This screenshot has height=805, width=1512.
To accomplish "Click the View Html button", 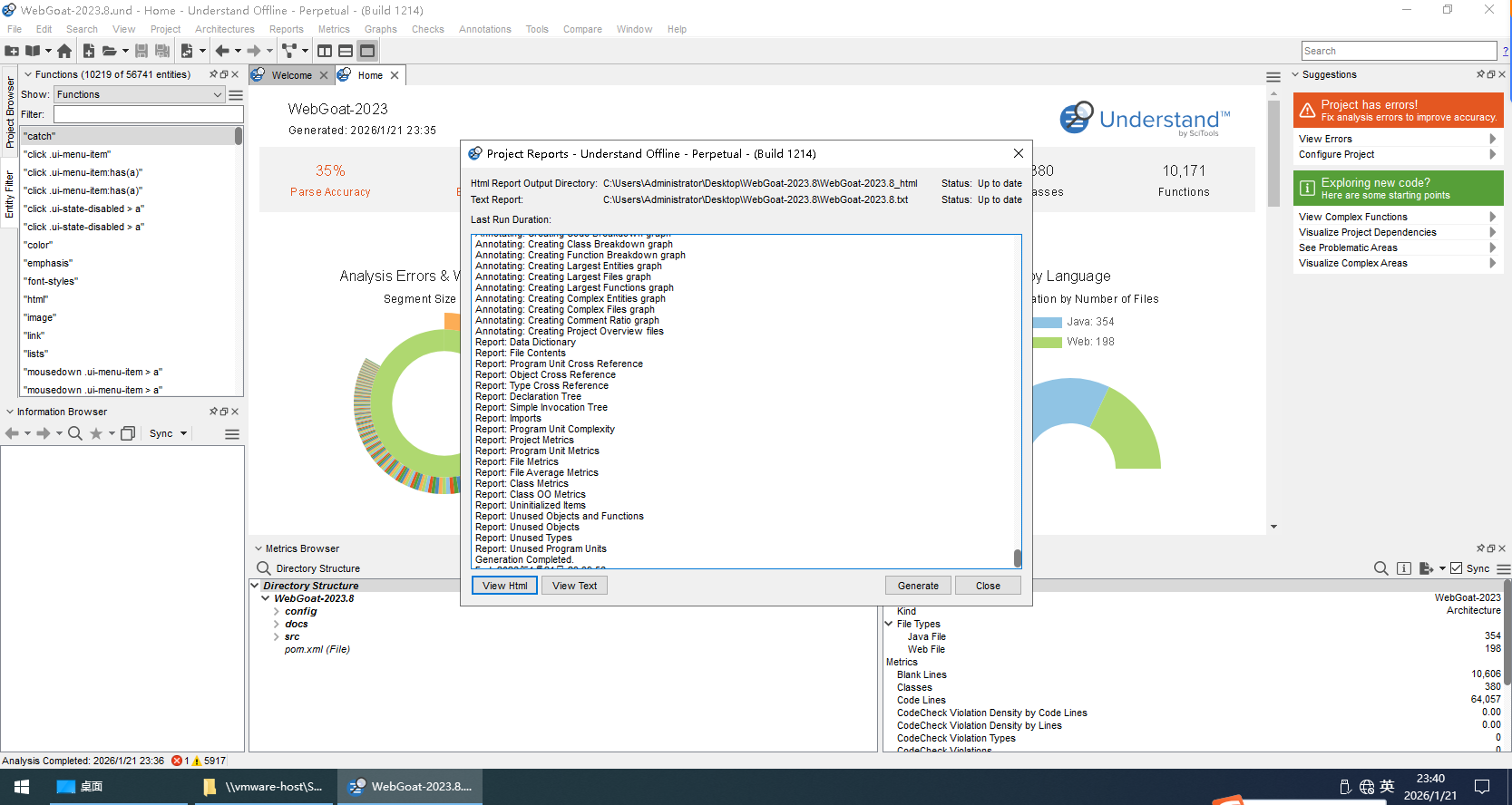I will 504,586.
